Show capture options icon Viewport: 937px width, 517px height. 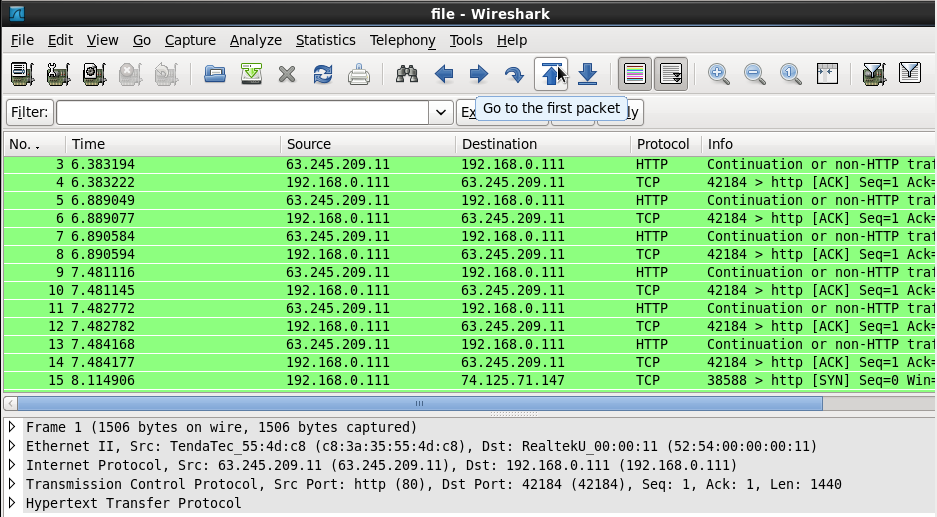point(59,74)
